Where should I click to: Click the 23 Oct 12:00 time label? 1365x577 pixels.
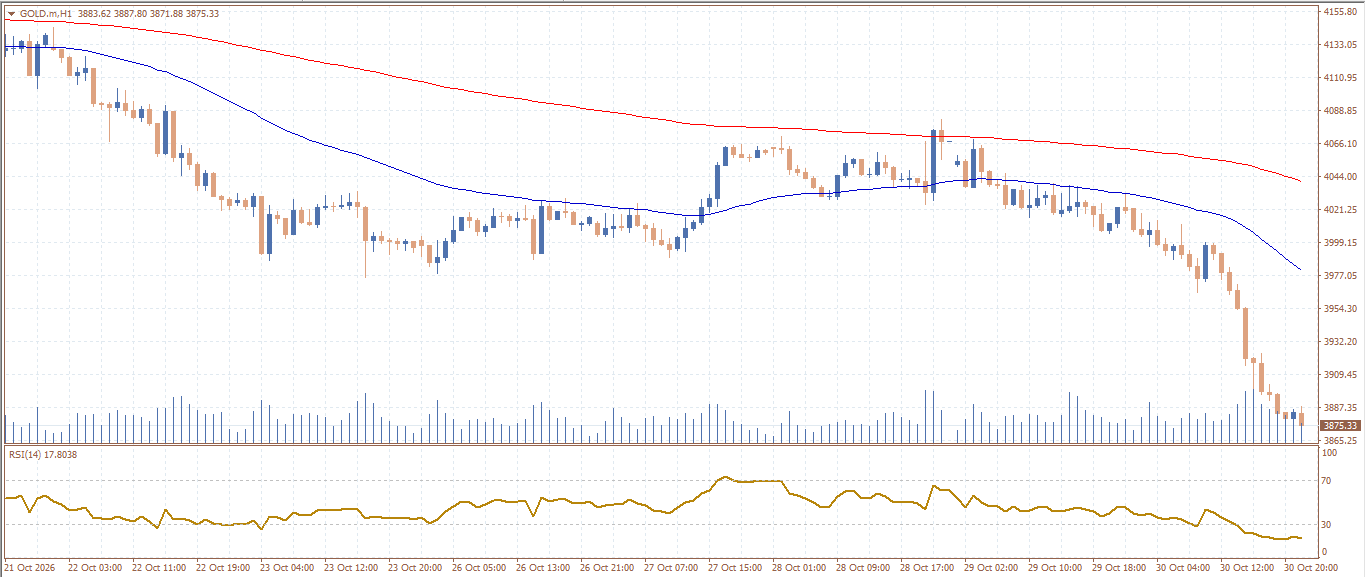[351, 568]
